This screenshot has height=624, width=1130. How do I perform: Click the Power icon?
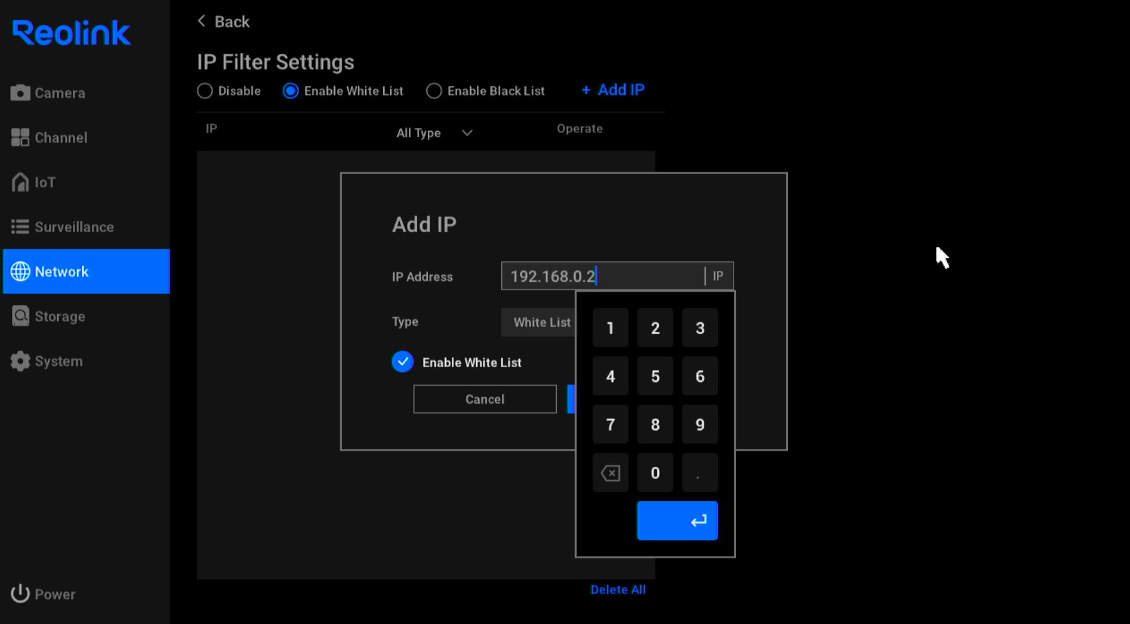[20, 594]
